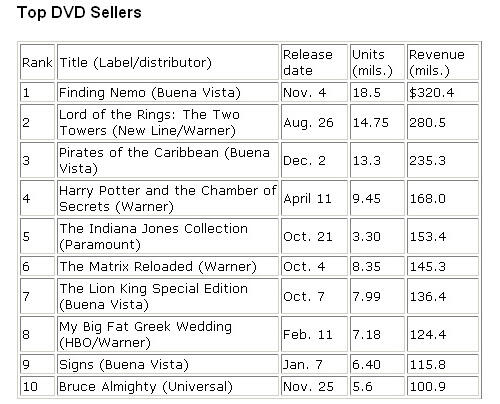Image resolution: width=500 pixels, height=404 pixels.
Task: Select the rank 10 cell
Action: [37, 386]
